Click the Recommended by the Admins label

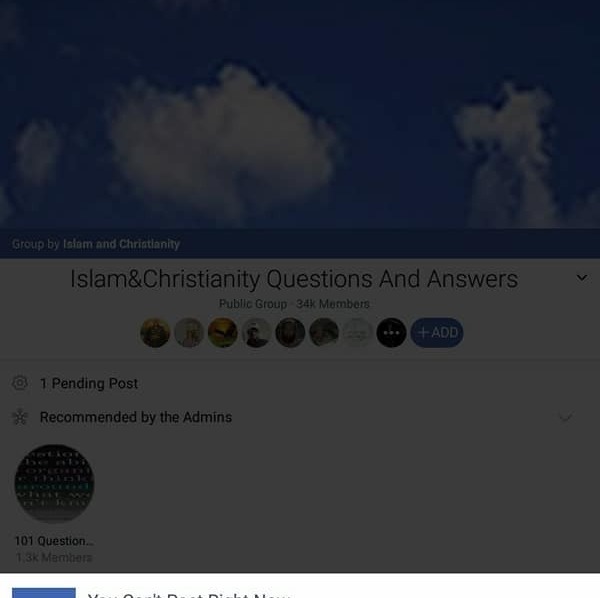point(136,417)
